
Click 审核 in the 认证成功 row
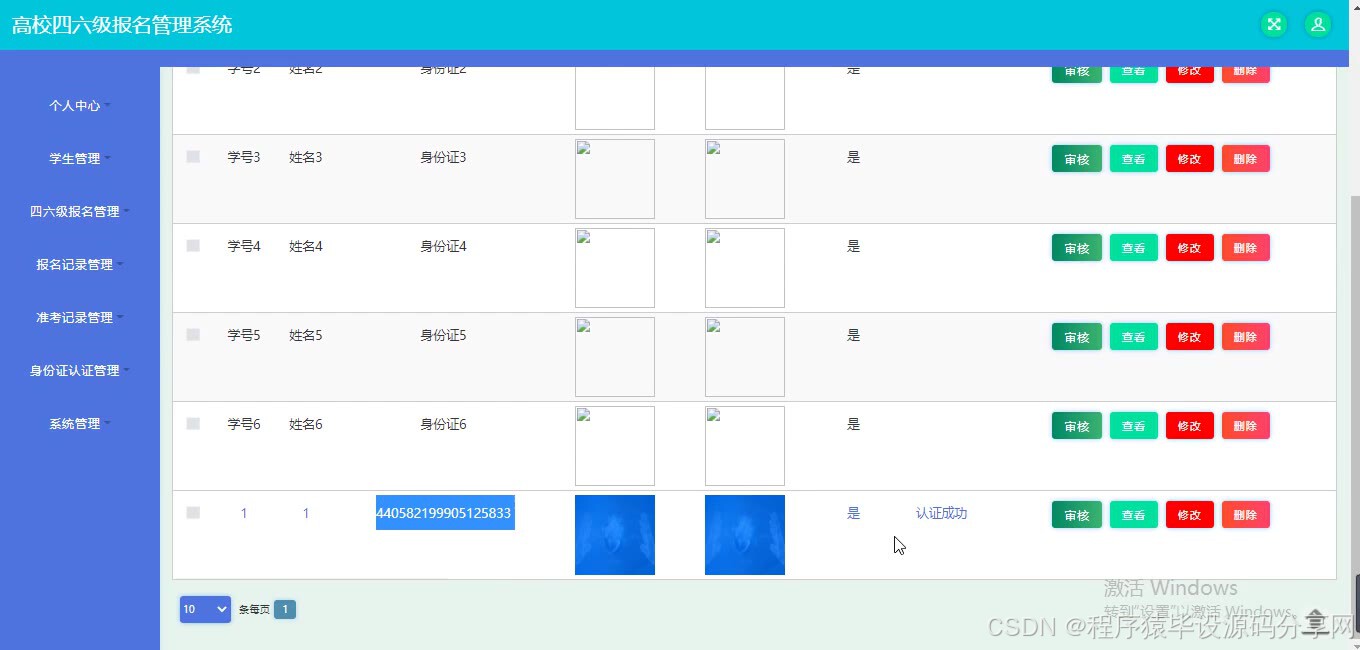[1077, 515]
